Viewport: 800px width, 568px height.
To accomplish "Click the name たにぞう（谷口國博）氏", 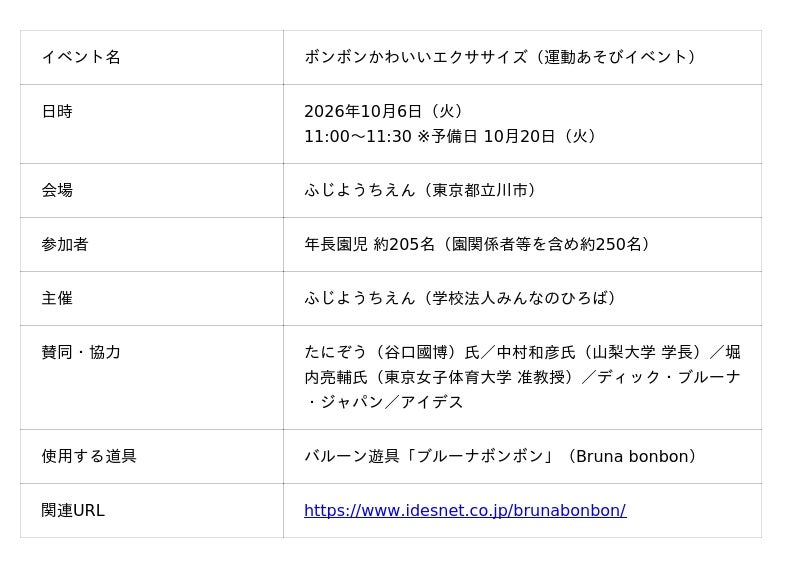I will 392,352.
